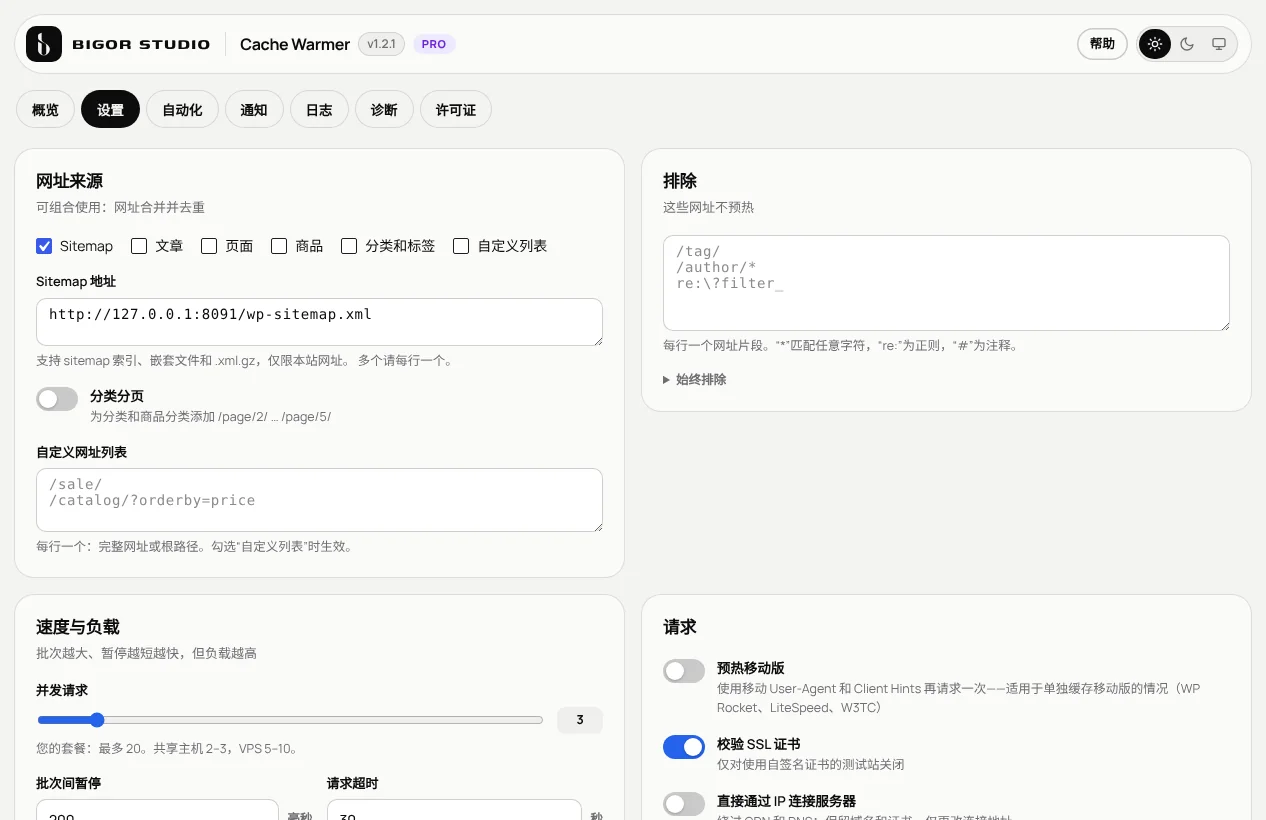The image size is (1266, 820).
Task: Select the 设置 tab
Action: click(110, 110)
